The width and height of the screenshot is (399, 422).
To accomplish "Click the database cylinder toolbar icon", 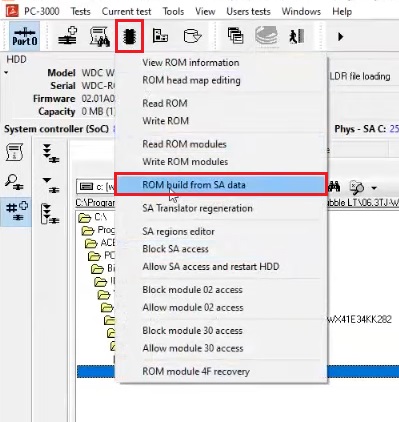I will pyautogui.click(x=192, y=36).
